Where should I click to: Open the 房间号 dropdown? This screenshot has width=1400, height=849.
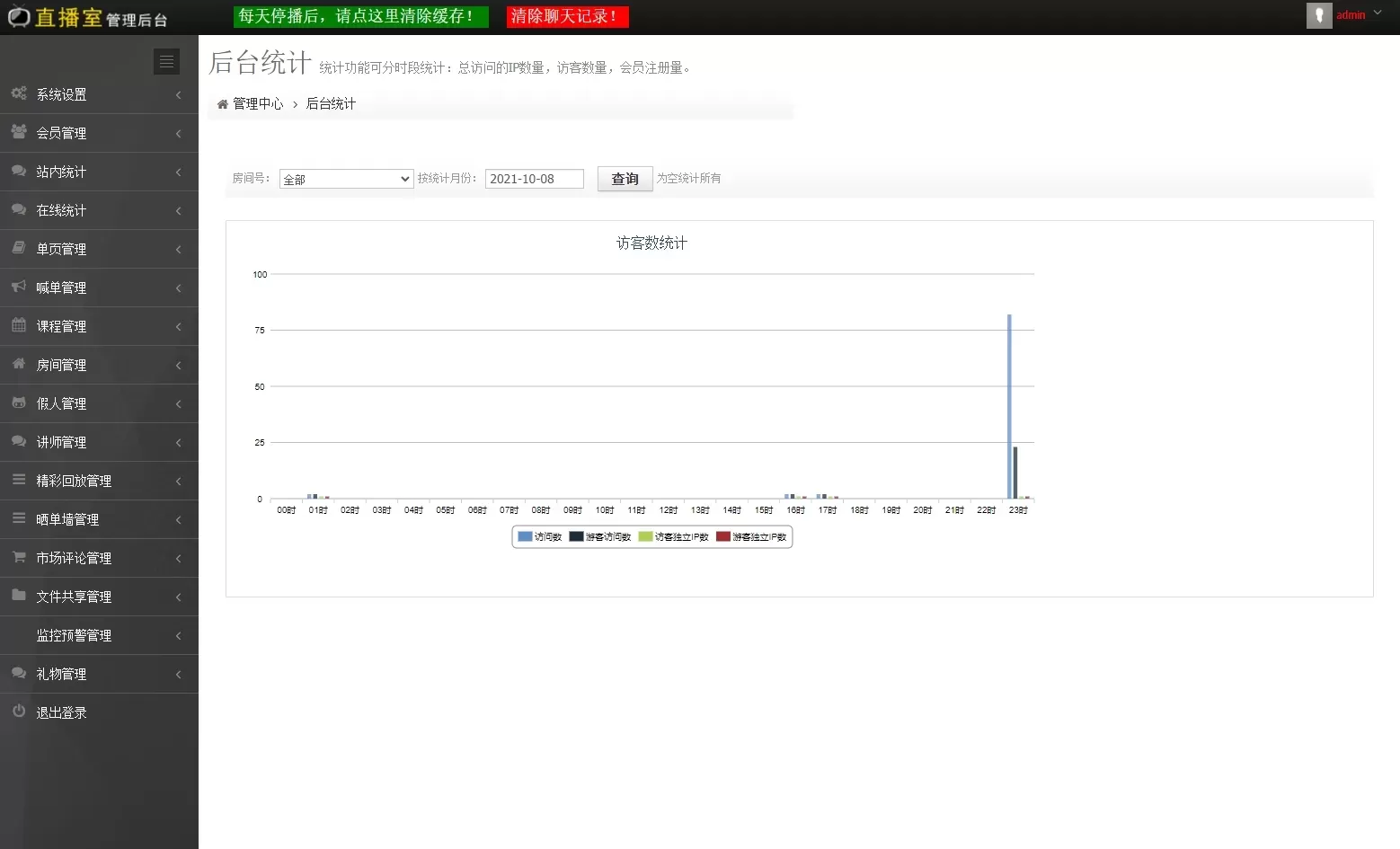[x=346, y=179]
